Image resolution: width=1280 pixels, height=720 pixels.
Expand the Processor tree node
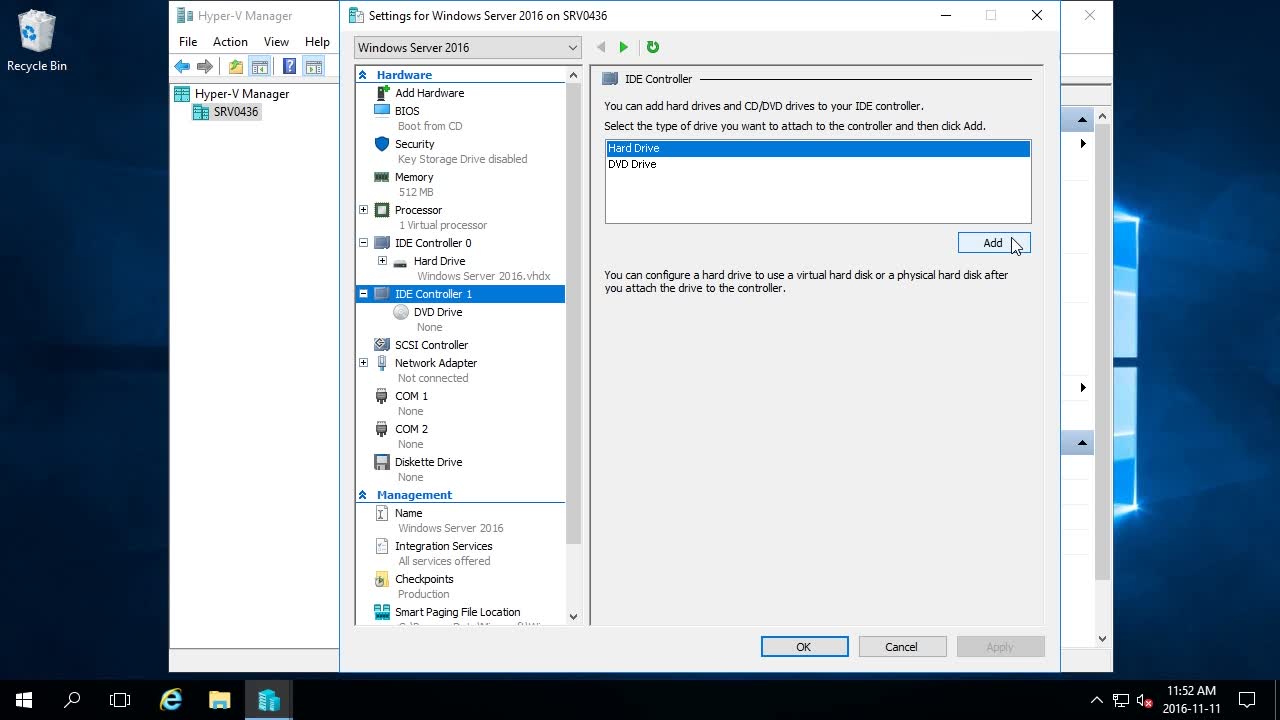click(364, 210)
